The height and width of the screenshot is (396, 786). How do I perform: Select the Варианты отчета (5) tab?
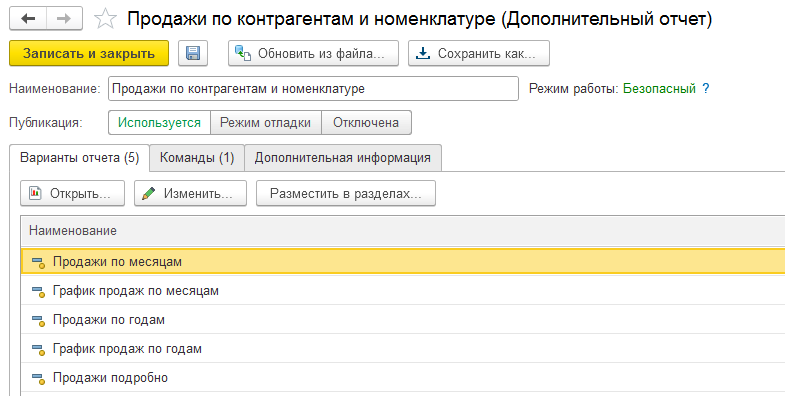[x=79, y=158]
